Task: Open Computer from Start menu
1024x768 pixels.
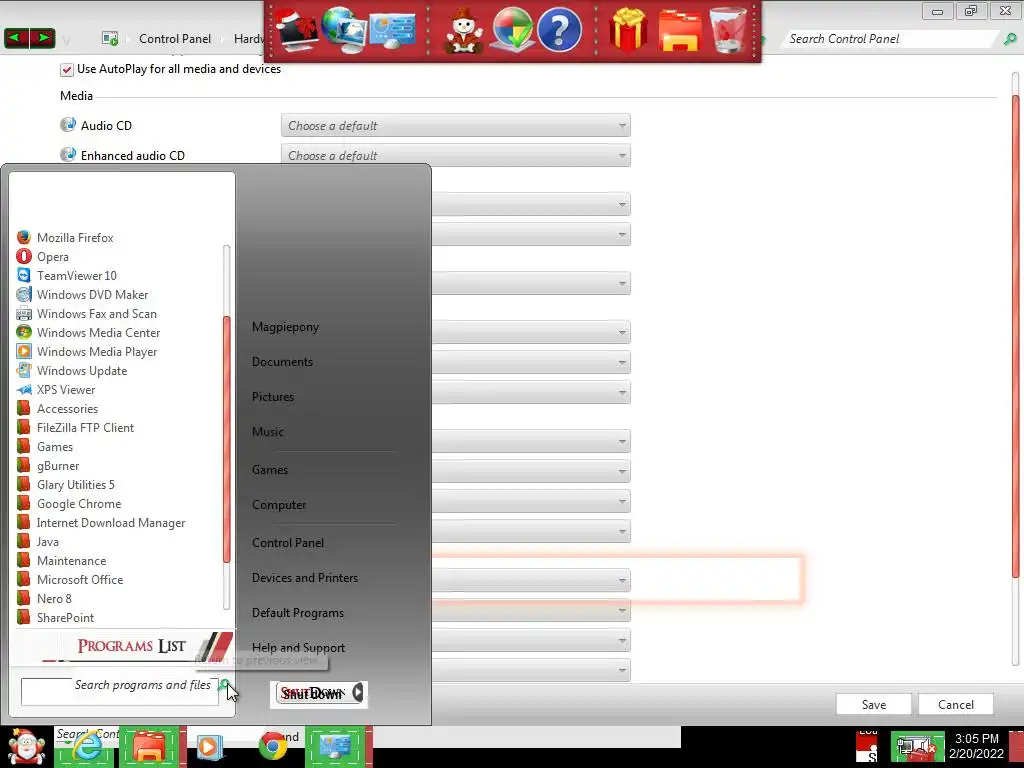Action: (x=279, y=505)
